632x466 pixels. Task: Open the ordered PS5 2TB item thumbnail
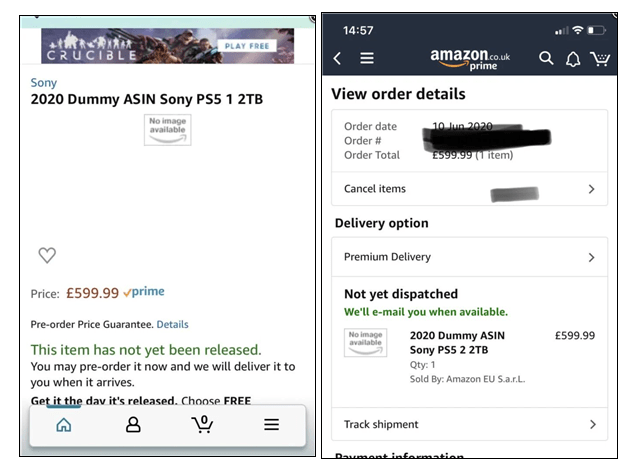coord(365,343)
